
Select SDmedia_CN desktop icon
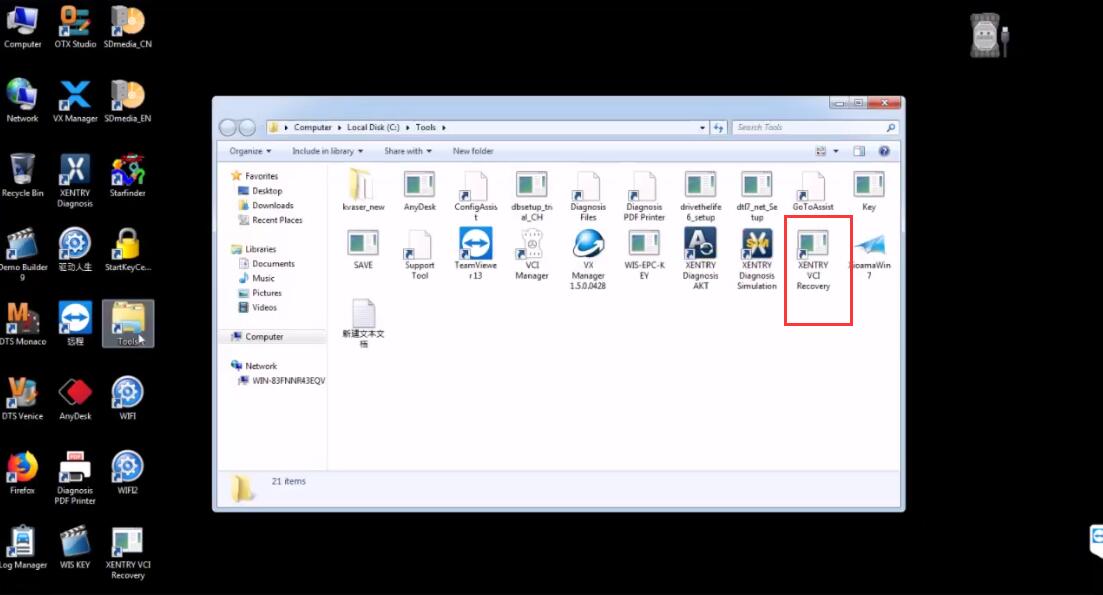[x=127, y=27]
